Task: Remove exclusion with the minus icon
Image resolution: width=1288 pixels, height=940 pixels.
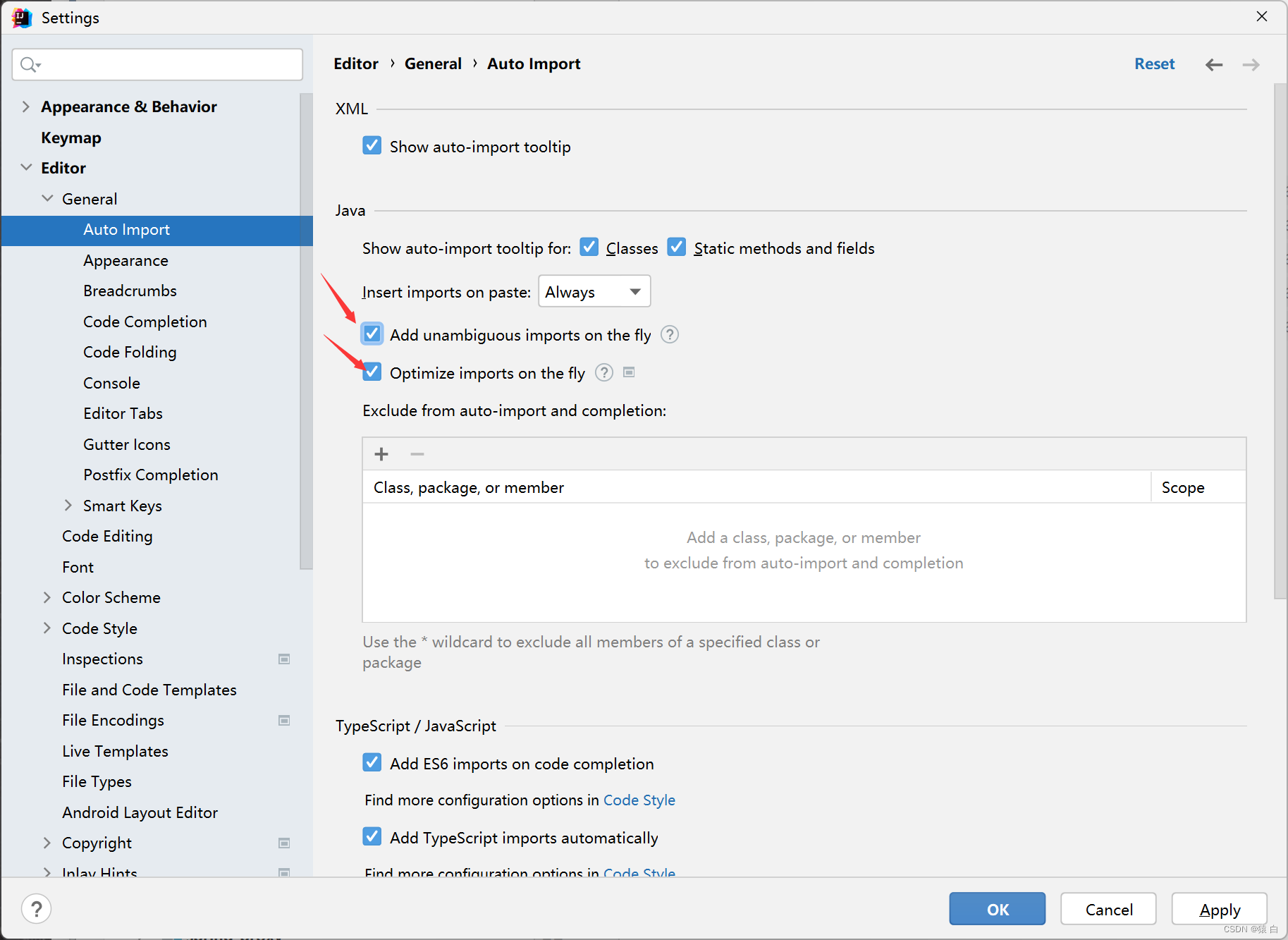Action: 417,454
